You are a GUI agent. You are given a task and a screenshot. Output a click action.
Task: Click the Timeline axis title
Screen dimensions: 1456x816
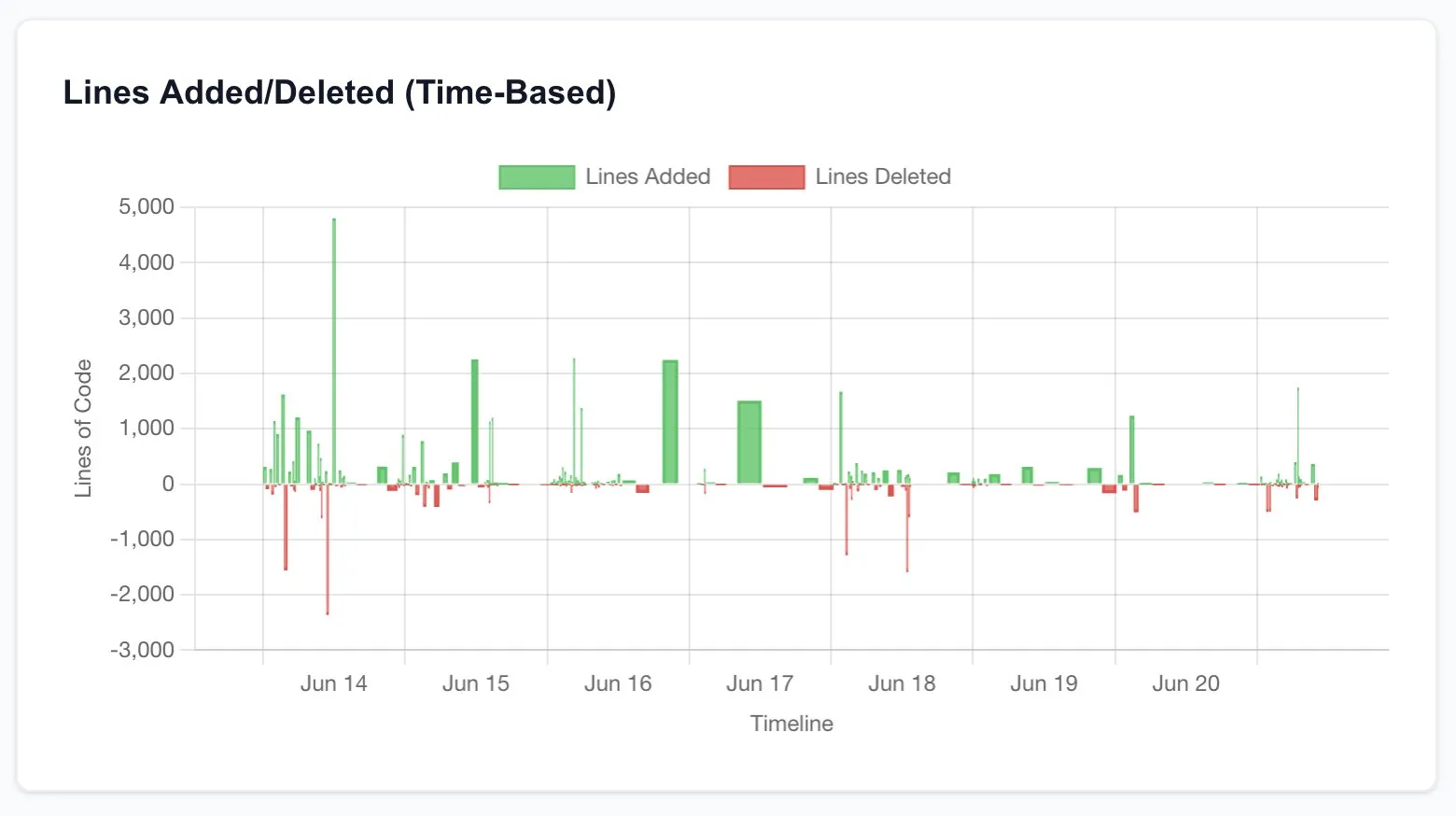(791, 724)
